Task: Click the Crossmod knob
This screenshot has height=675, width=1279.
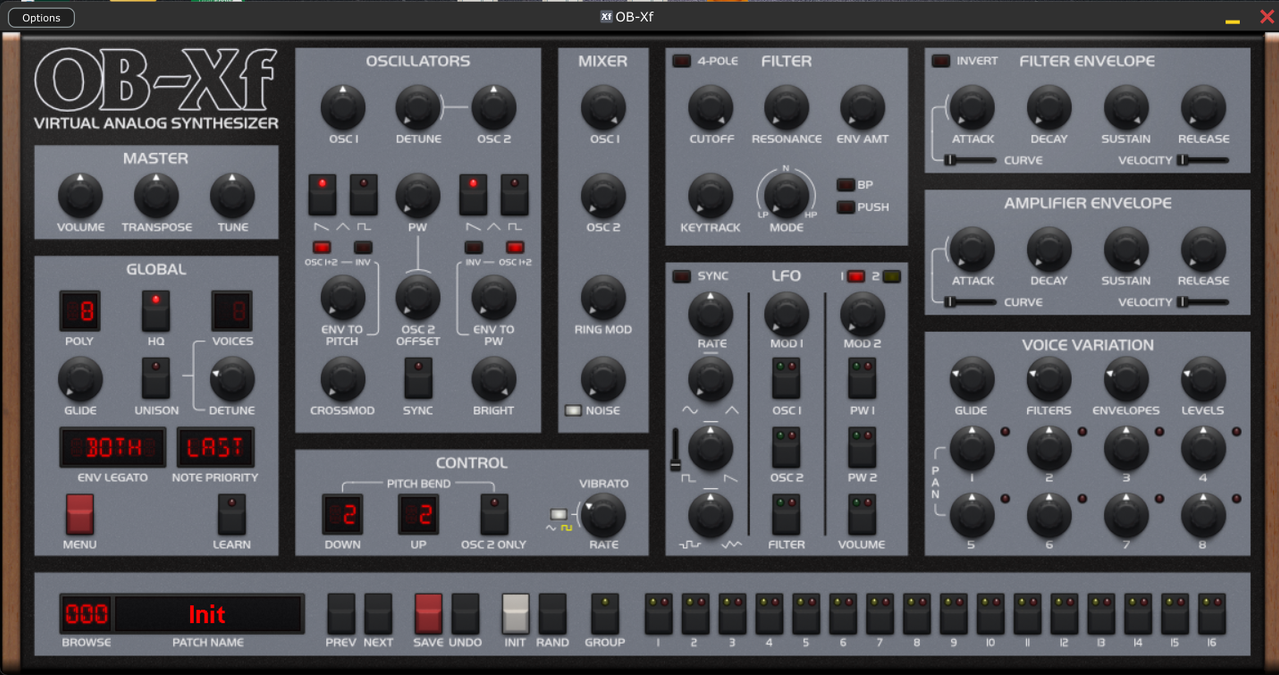Action: 343,379
